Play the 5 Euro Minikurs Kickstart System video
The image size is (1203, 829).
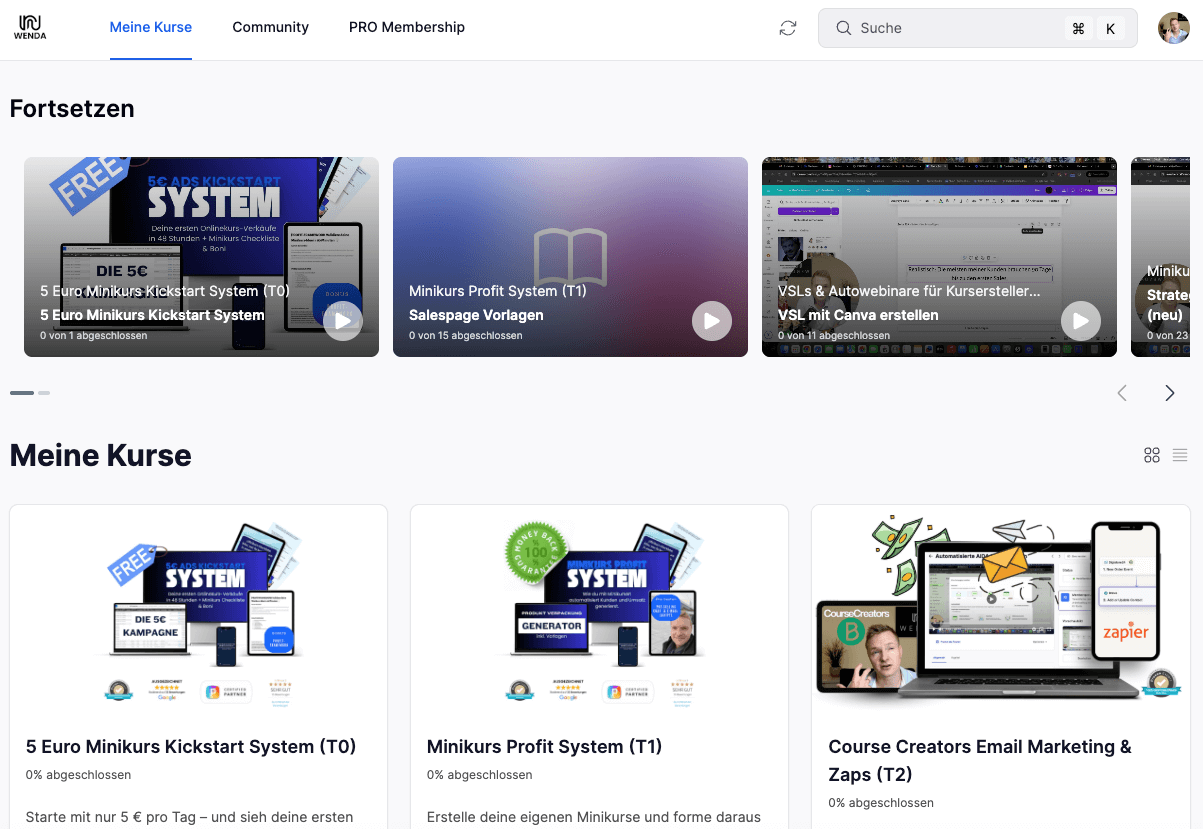click(343, 321)
